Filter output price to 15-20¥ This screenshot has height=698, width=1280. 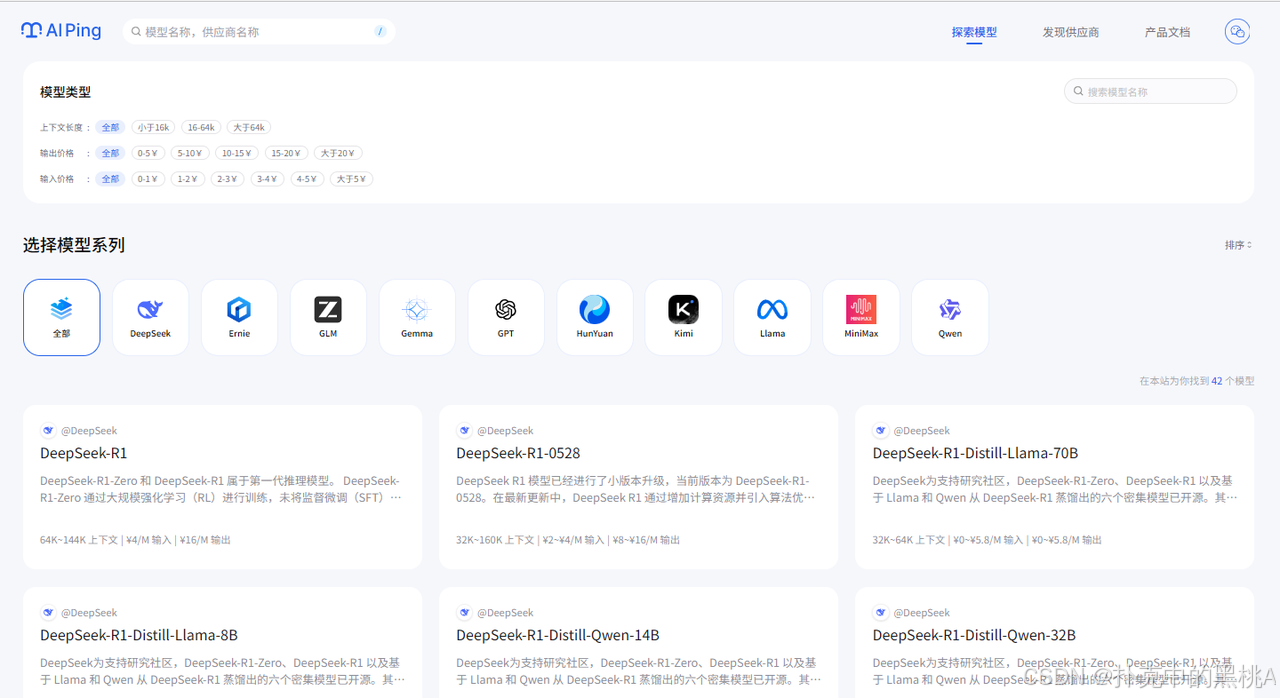coord(287,153)
